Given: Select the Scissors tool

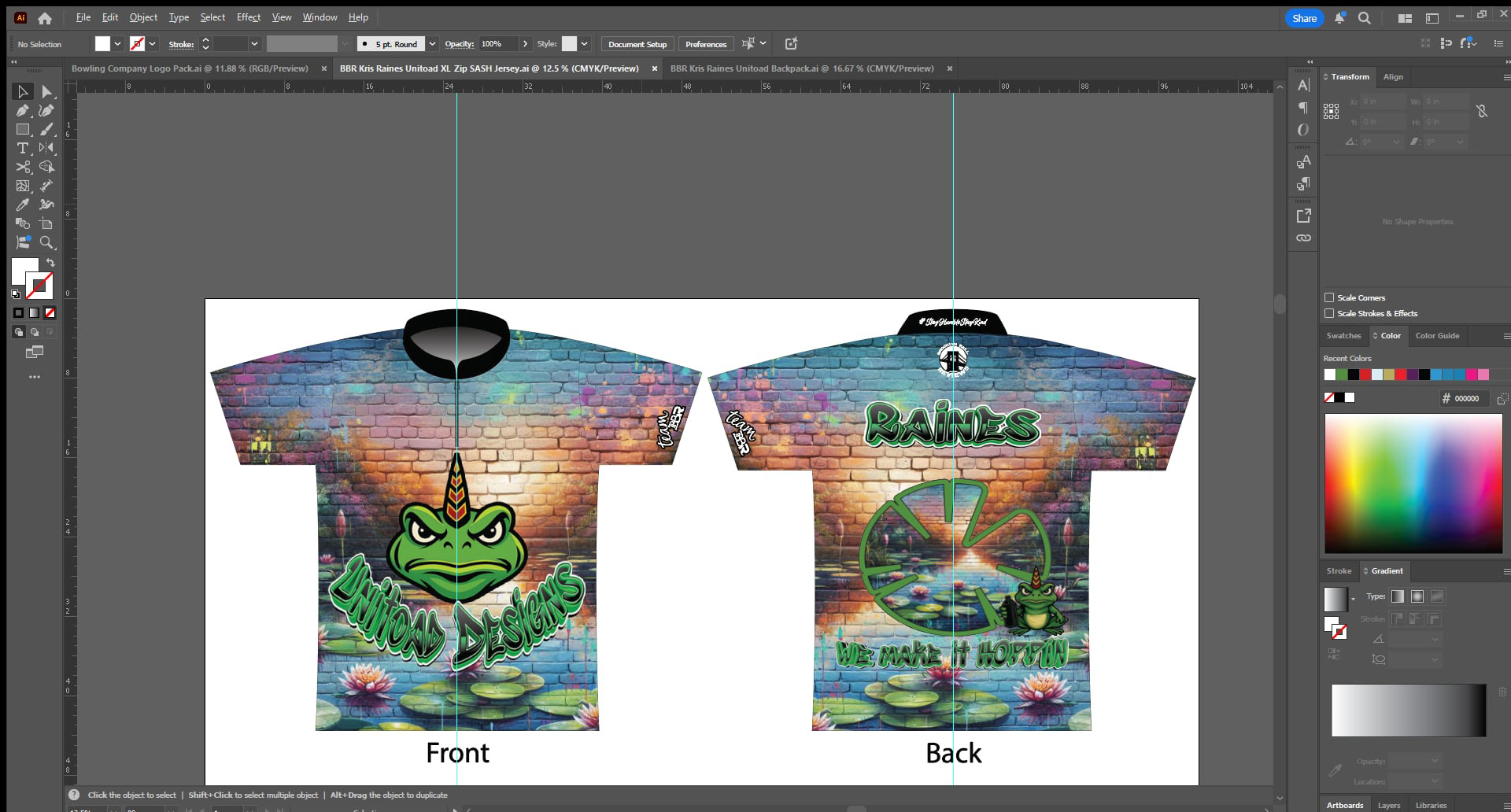Looking at the screenshot, I should 23,168.
